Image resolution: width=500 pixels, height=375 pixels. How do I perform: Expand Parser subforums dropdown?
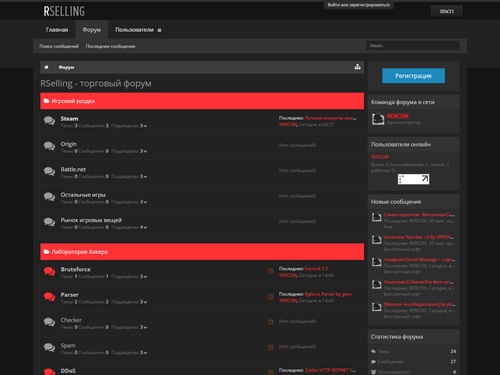144,302
